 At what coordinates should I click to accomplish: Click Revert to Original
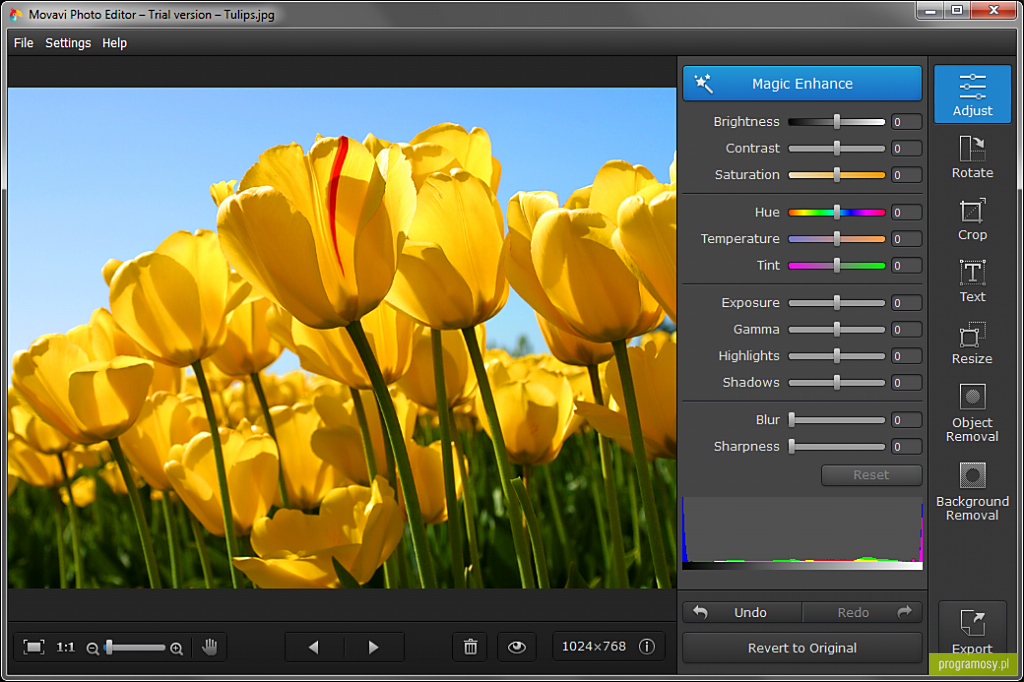click(x=802, y=647)
